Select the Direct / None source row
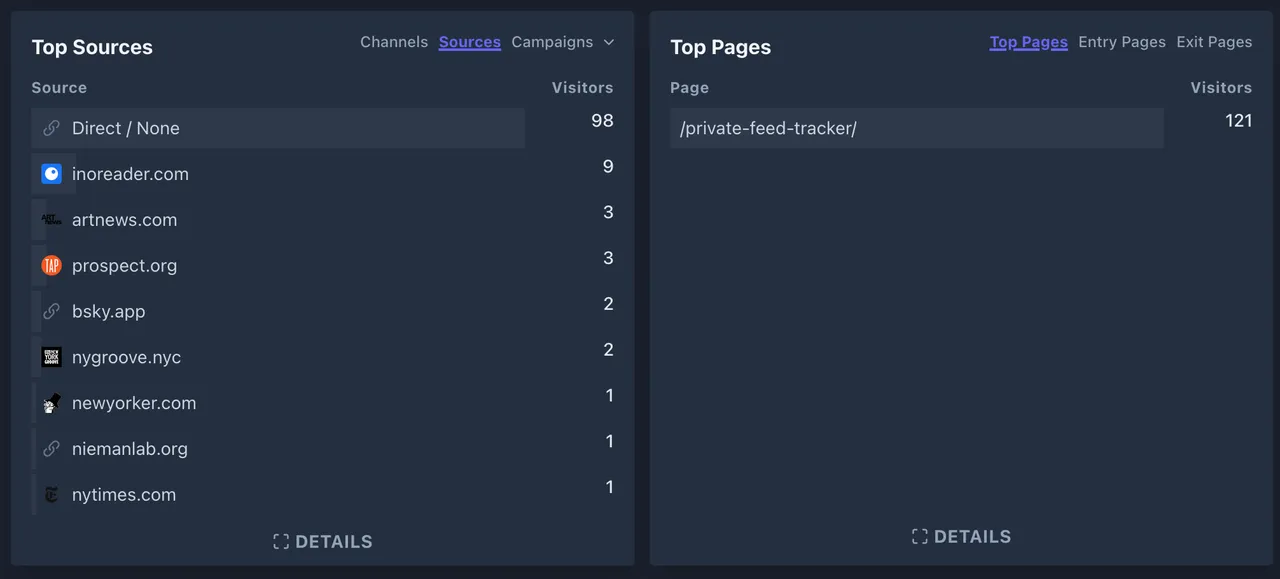Screen dimensions: 1280x579 click(278, 128)
